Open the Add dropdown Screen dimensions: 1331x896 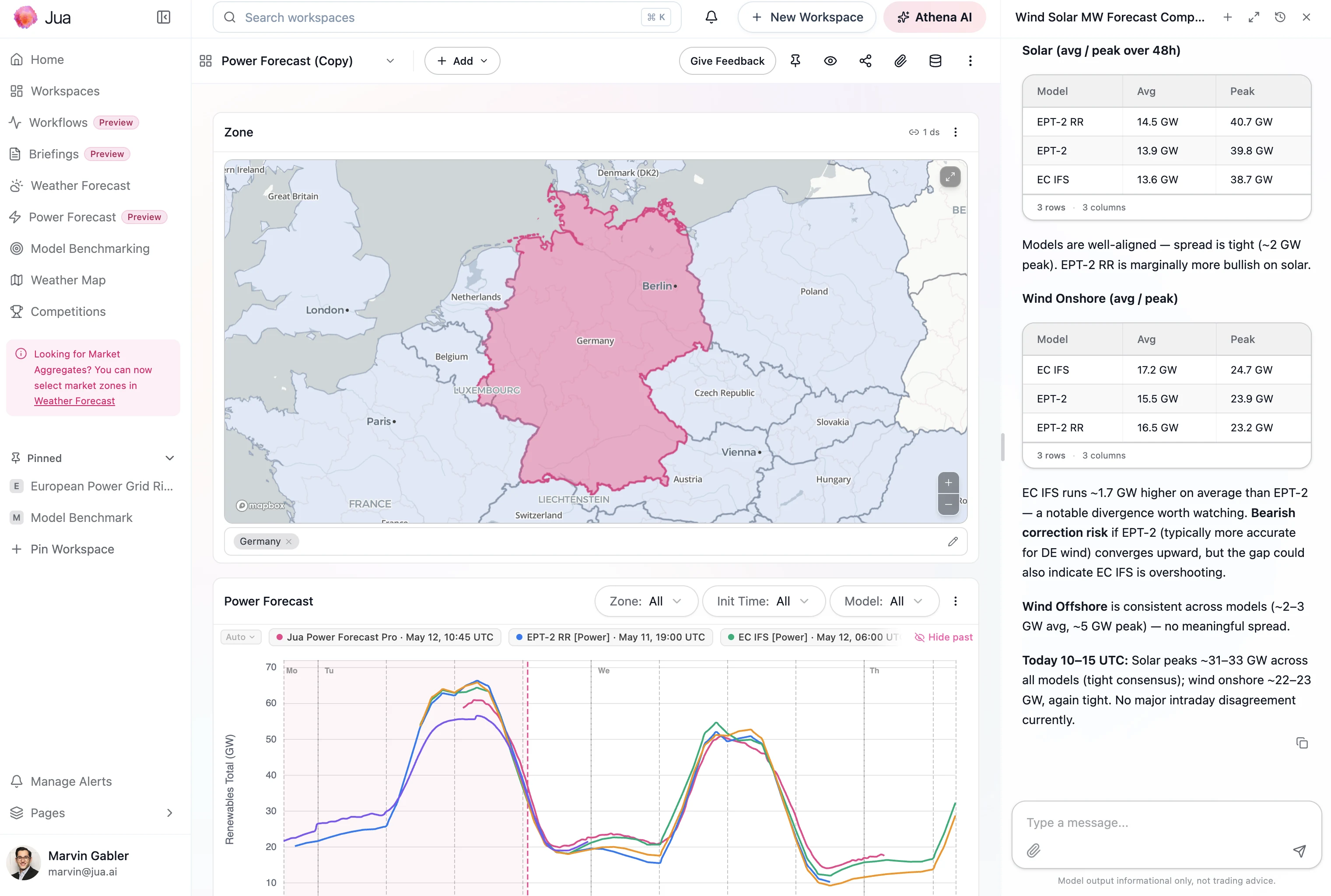click(462, 60)
